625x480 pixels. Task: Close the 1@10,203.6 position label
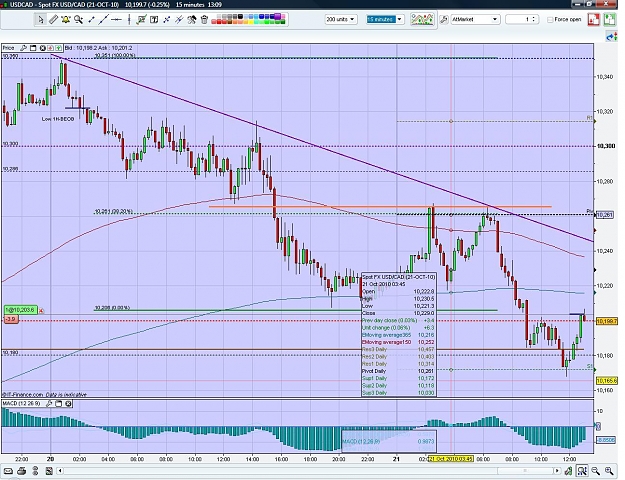coord(41,311)
